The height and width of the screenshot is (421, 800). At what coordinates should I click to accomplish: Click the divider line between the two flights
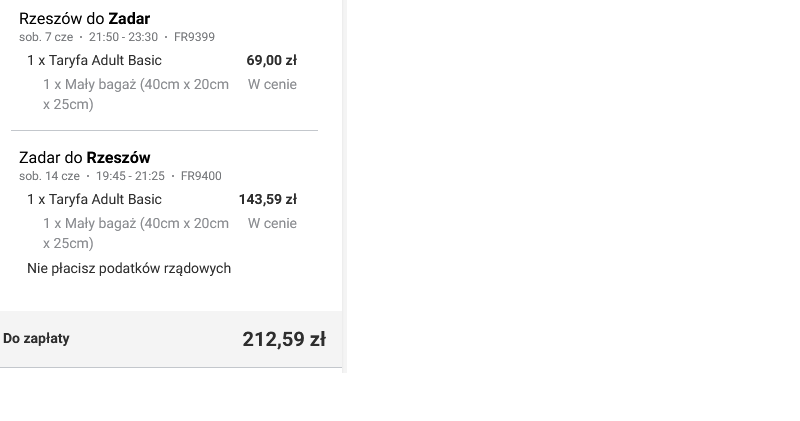pos(164,130)
